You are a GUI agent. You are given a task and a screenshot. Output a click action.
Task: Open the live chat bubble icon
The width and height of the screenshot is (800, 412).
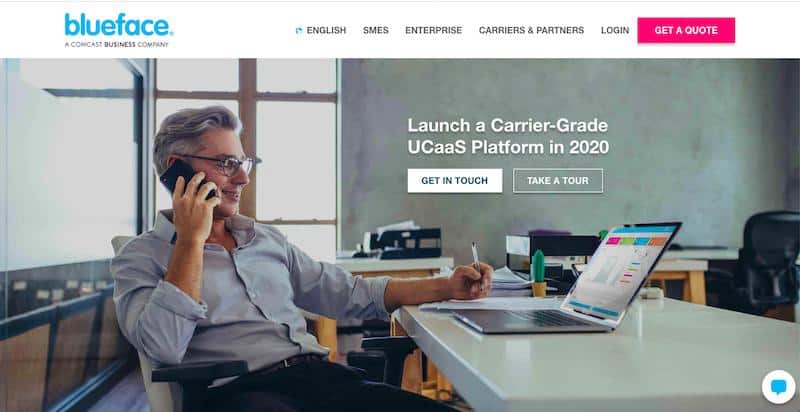(x=778, y=387)
